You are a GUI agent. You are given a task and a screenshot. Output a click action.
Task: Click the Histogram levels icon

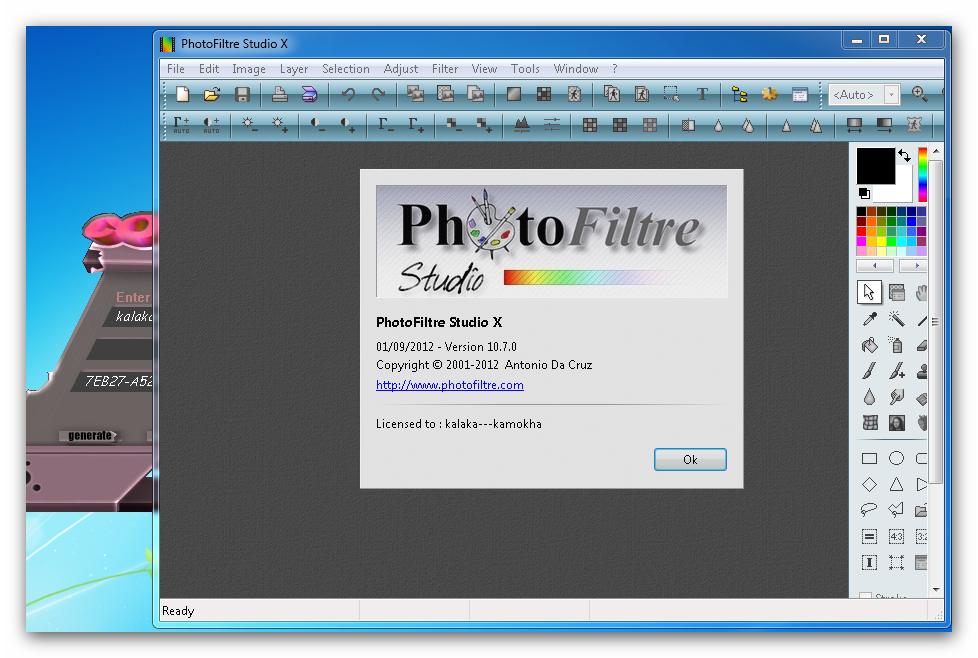522,125
